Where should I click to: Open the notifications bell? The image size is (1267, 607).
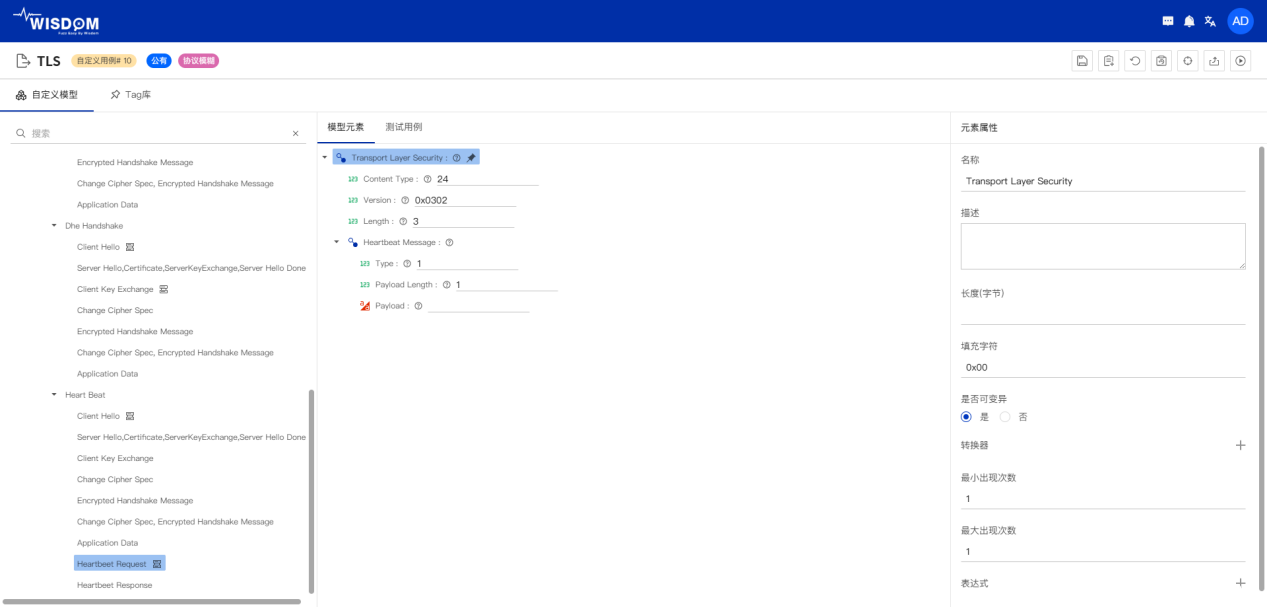tap(1189, 21)
